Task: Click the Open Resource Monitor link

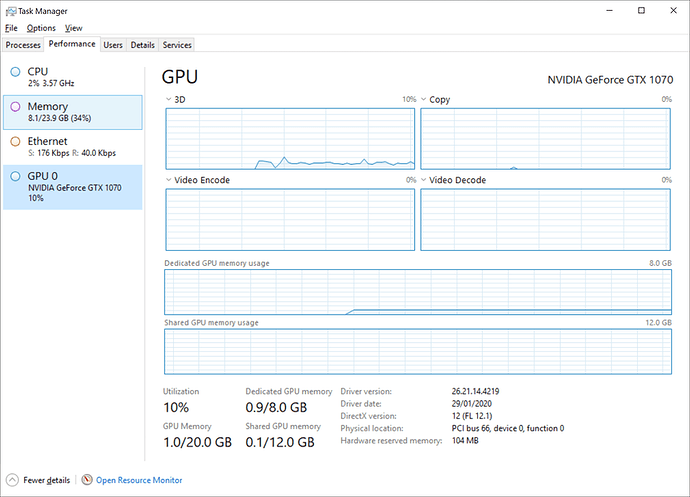Action: (139, 480)
